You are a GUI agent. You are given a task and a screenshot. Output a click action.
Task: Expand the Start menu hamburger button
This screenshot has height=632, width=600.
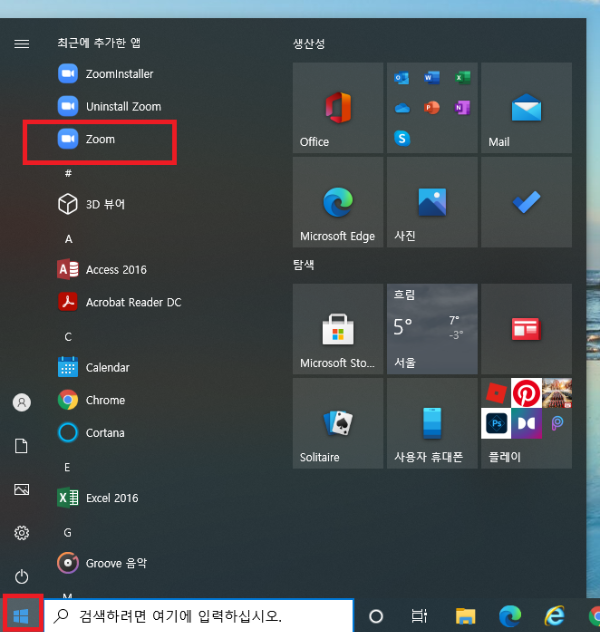tap(22, 44)
